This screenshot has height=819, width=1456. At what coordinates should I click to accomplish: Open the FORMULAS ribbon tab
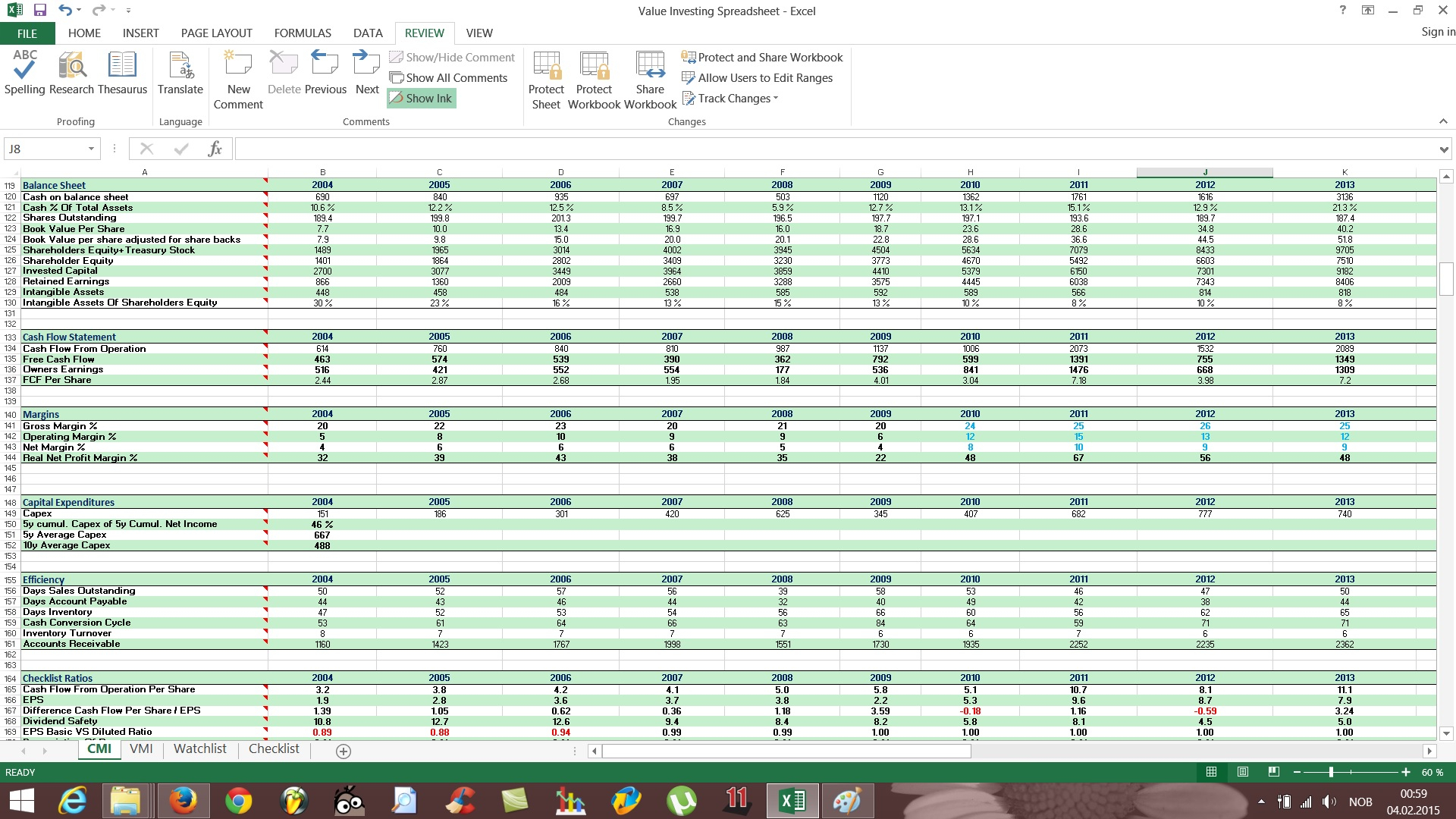(303, 33)
